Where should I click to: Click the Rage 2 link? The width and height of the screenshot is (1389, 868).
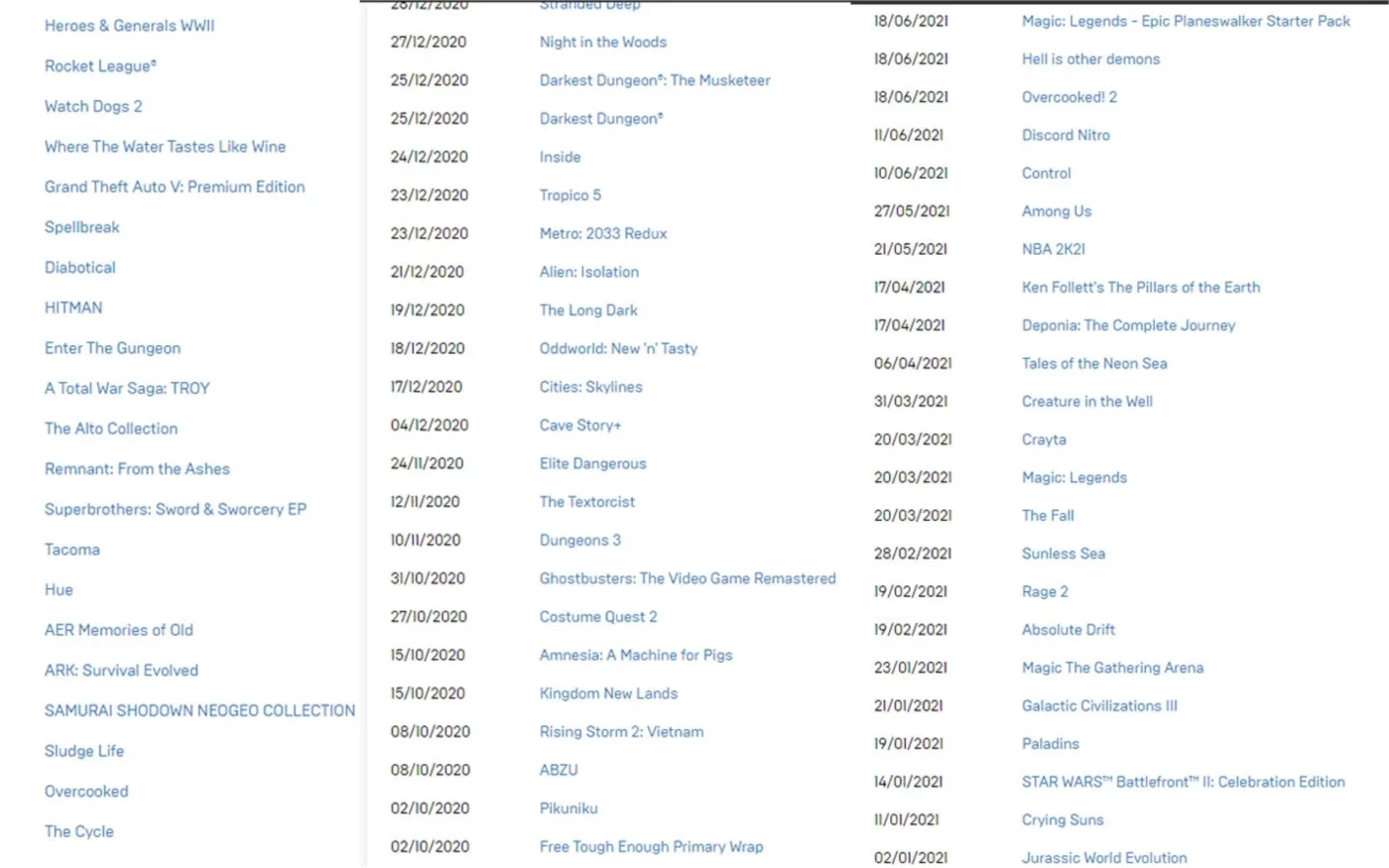pyautogui.click(x=1045, y=592)
